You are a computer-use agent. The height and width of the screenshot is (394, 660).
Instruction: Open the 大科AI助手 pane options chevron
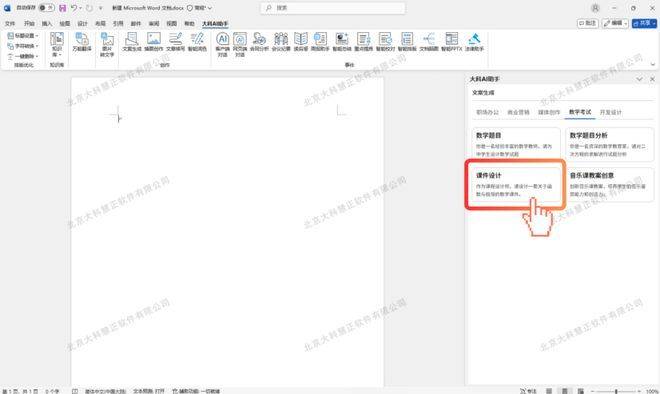point(639,79)
